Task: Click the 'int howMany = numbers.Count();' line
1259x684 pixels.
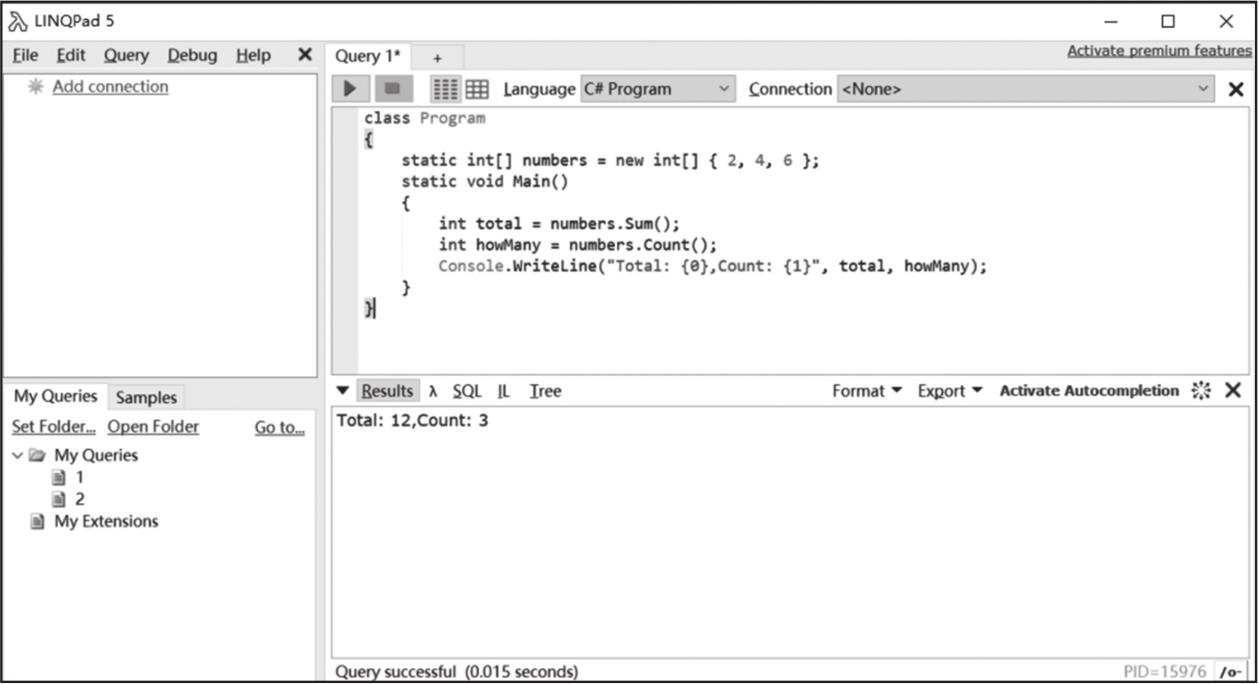Action: (578, 245)
